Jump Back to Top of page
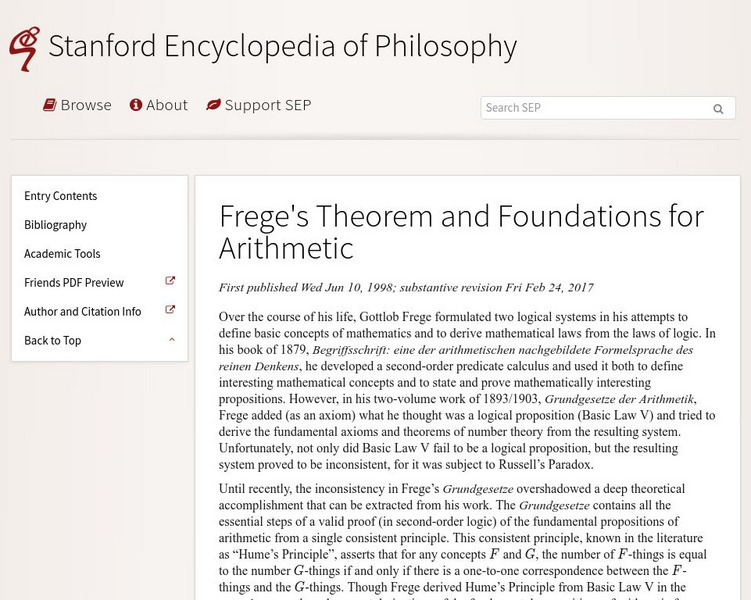The image size is (751, 600). click(x=53, y=341)
